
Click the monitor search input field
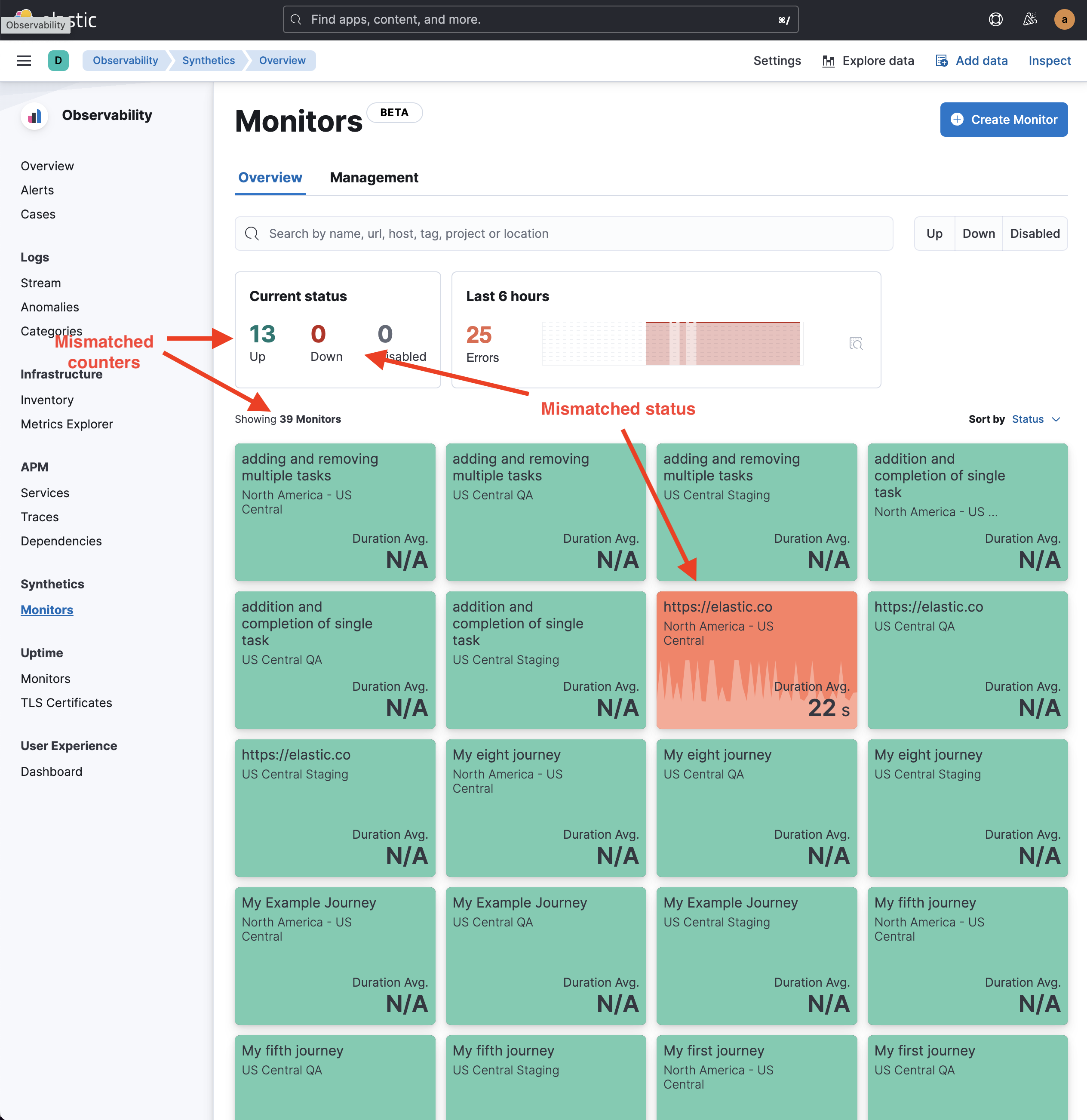point(563,233)
